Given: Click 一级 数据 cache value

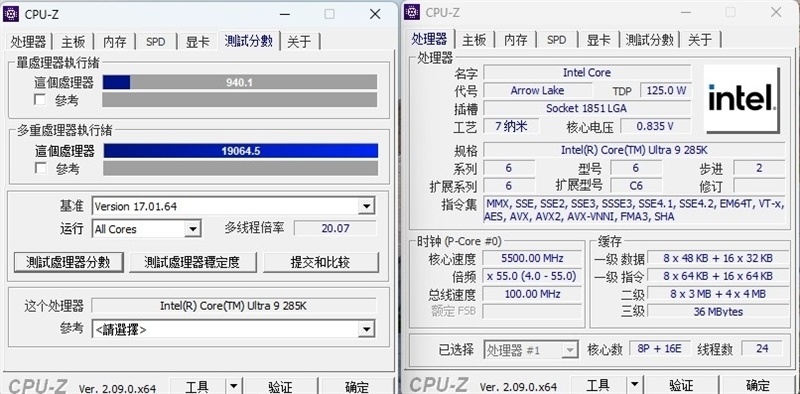Looking at the screenshot, I should (x=717, y=258).
